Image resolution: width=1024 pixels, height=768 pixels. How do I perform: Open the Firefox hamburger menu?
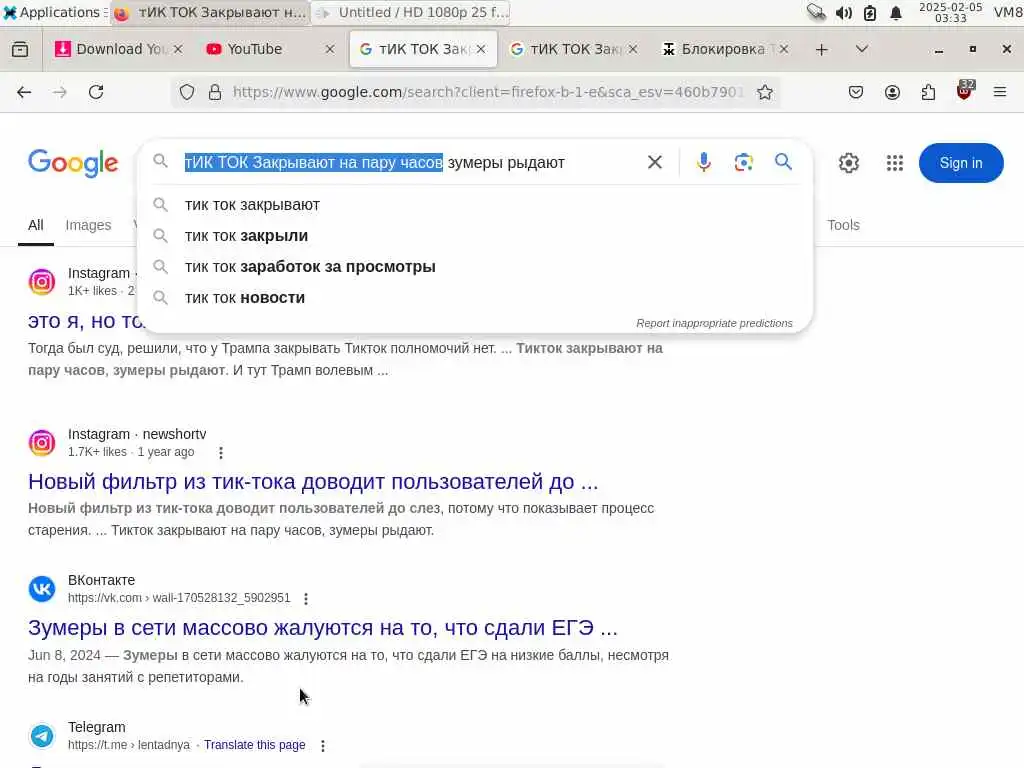1000,92
